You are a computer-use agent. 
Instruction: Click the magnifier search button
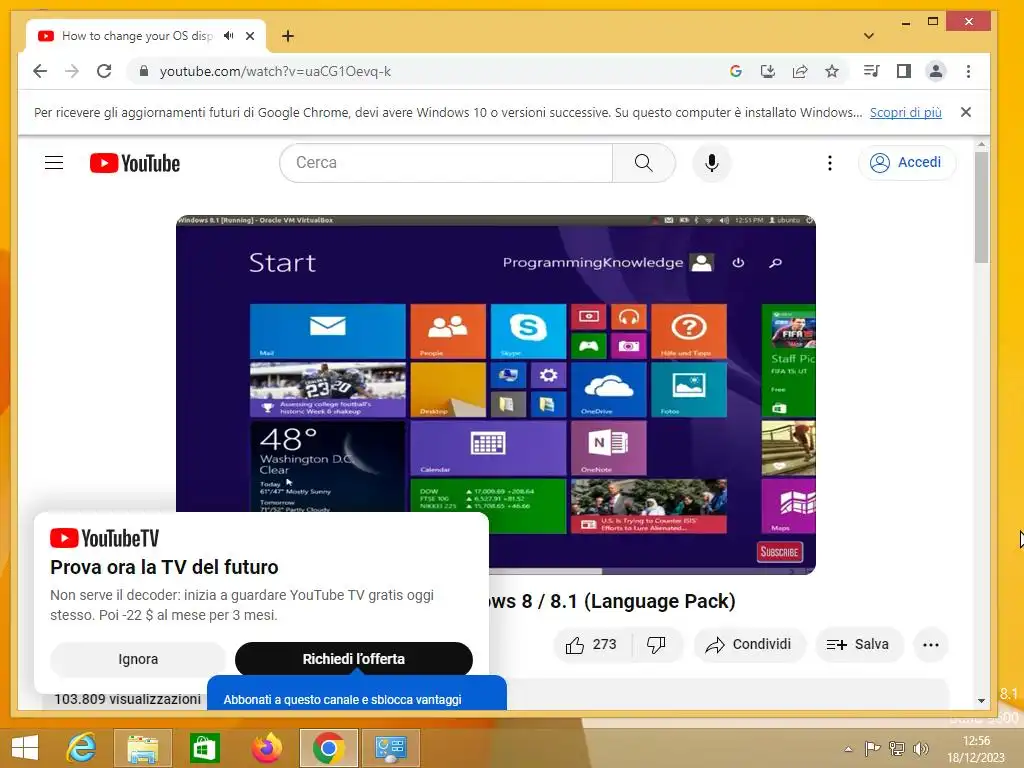tap(643, 163)
